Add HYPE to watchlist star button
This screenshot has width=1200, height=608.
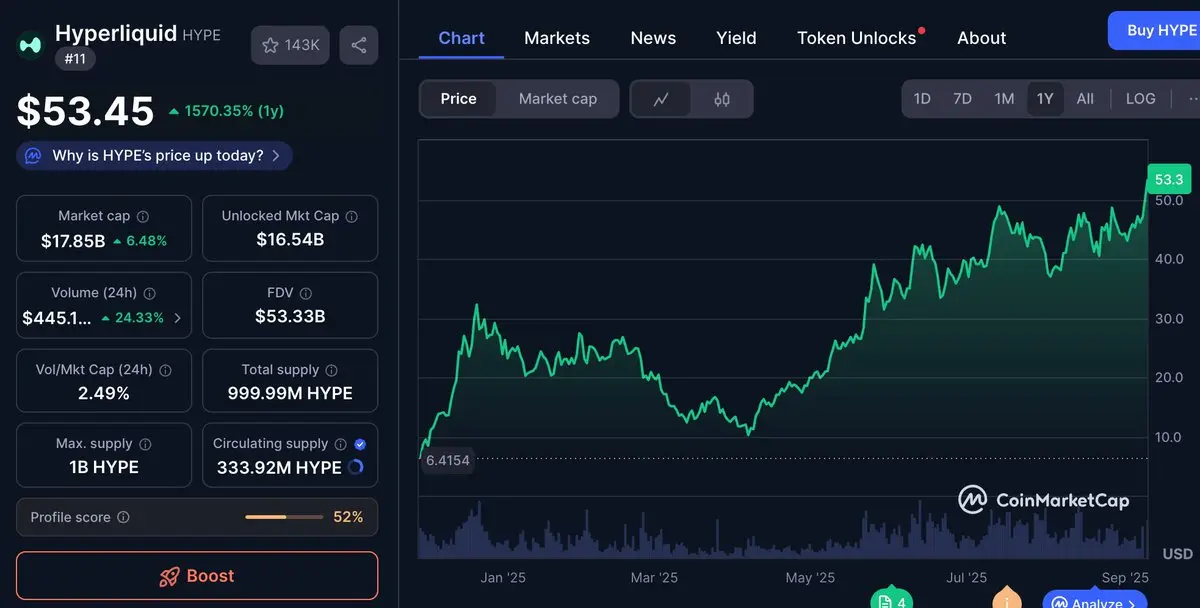pyautogui.click(x=290, y=45)
